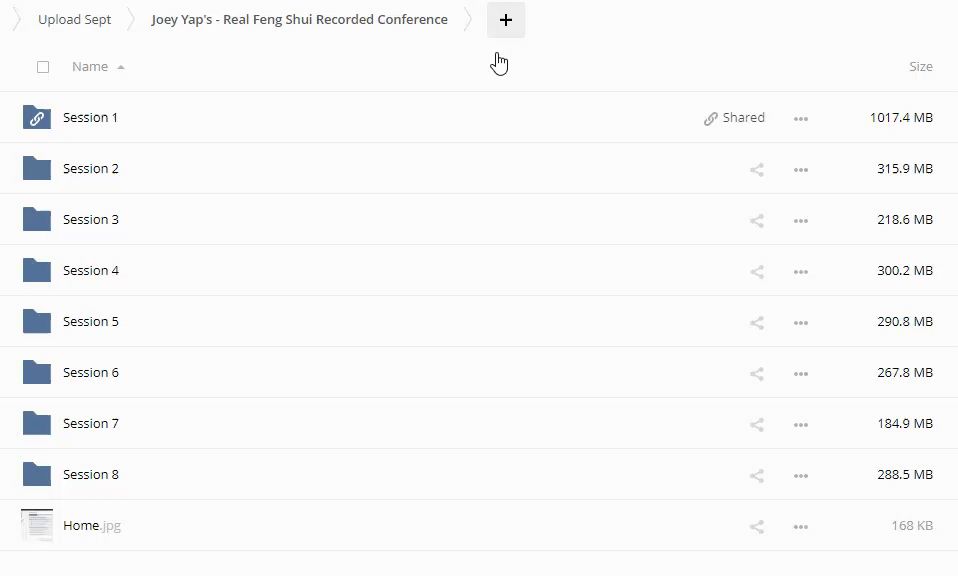Open the more options menu for Home.jpg

pos(800,527)
